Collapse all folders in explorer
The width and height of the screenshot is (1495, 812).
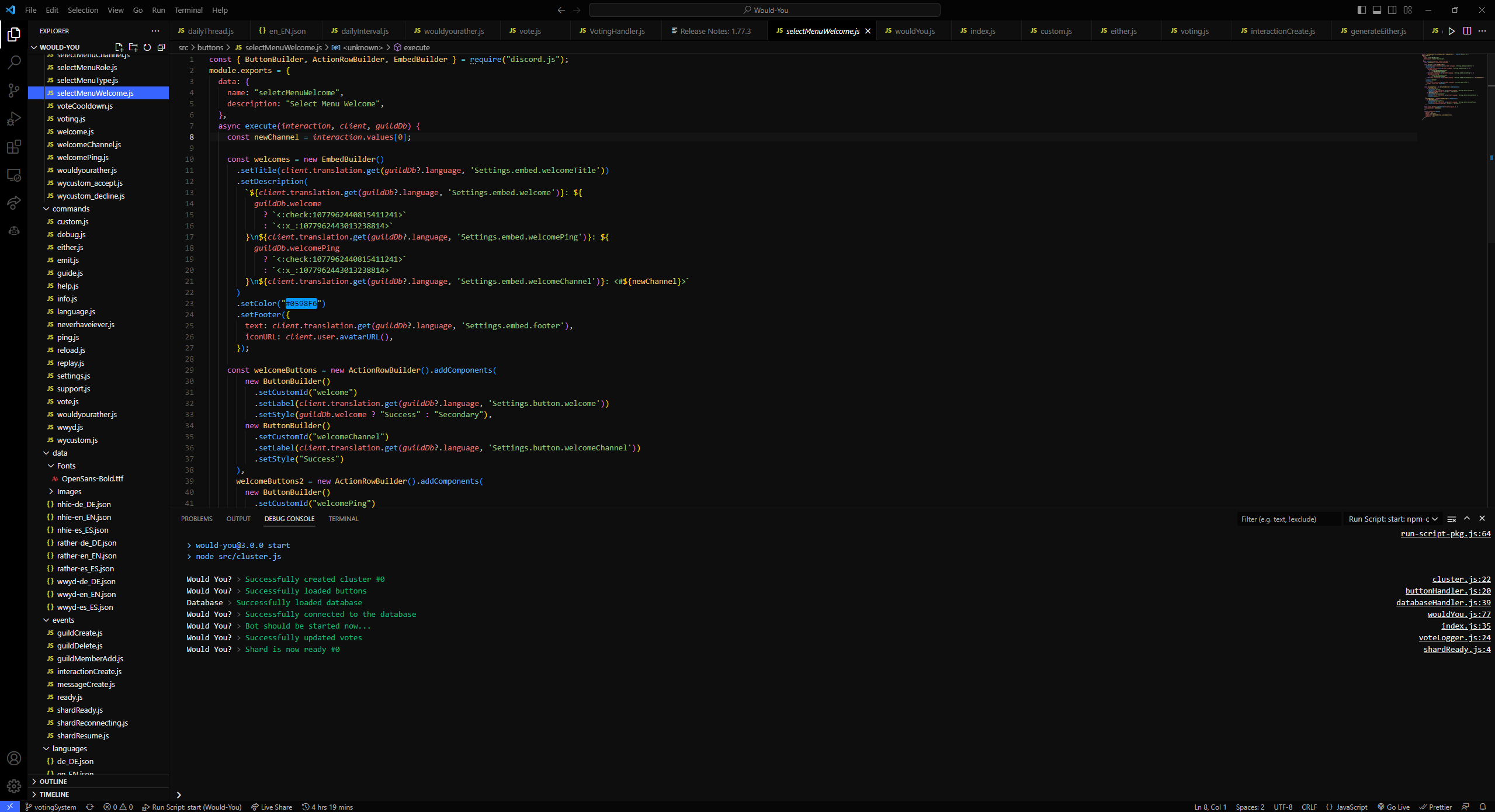pyautogui.click(x=161, y=47)
